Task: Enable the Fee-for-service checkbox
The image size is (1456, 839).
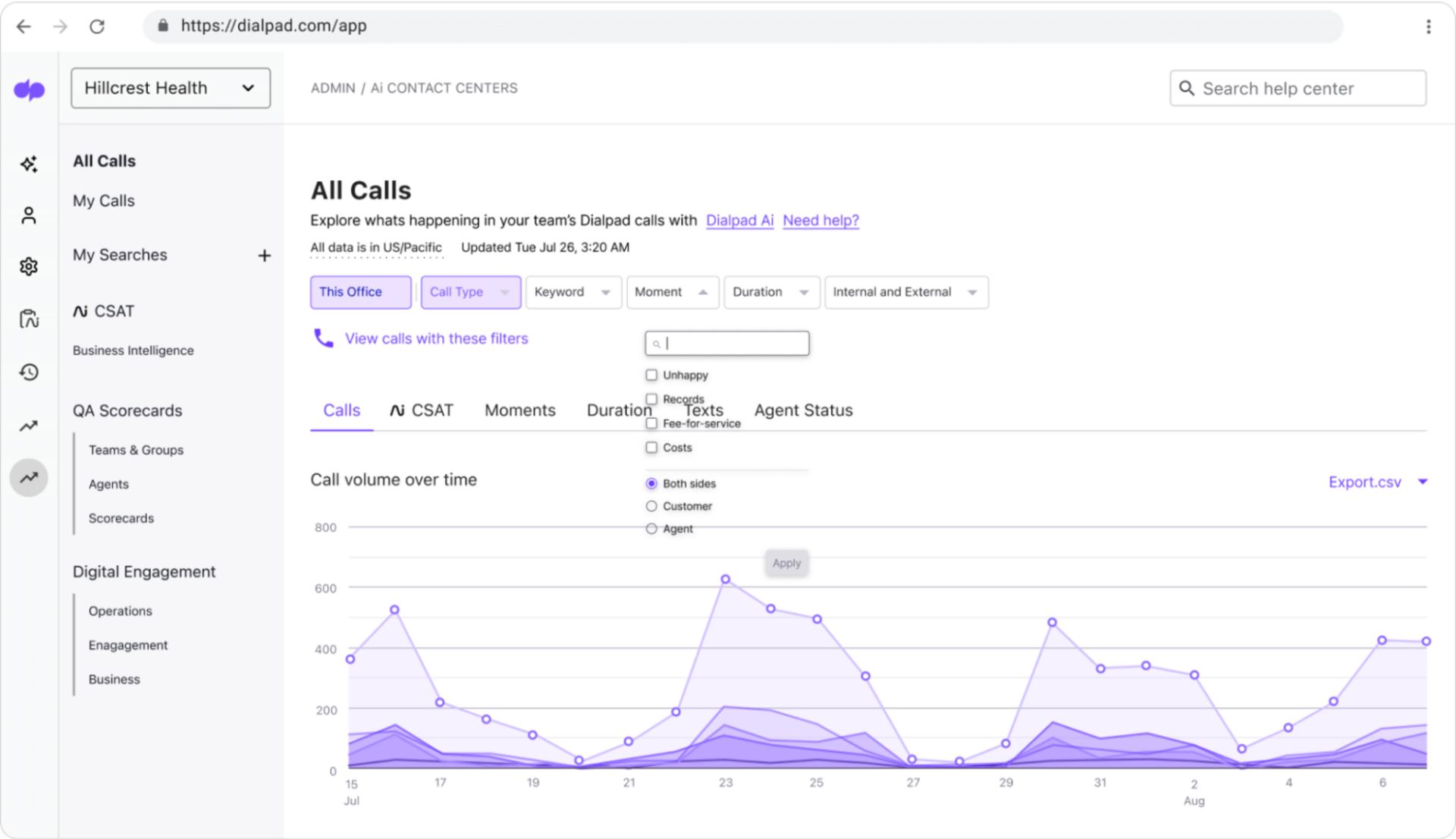Action: point(651,423)
